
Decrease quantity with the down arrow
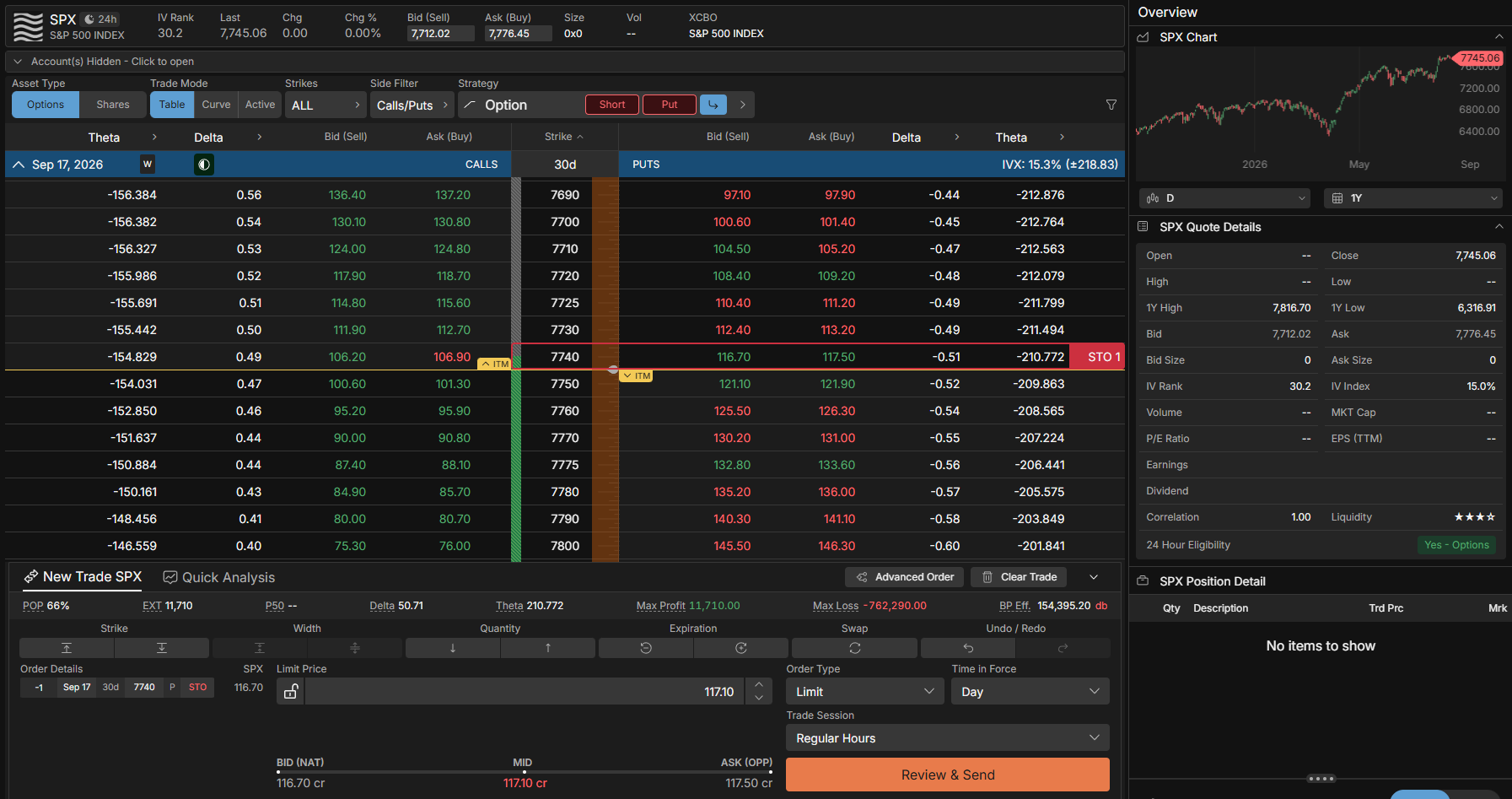(453, 648)
